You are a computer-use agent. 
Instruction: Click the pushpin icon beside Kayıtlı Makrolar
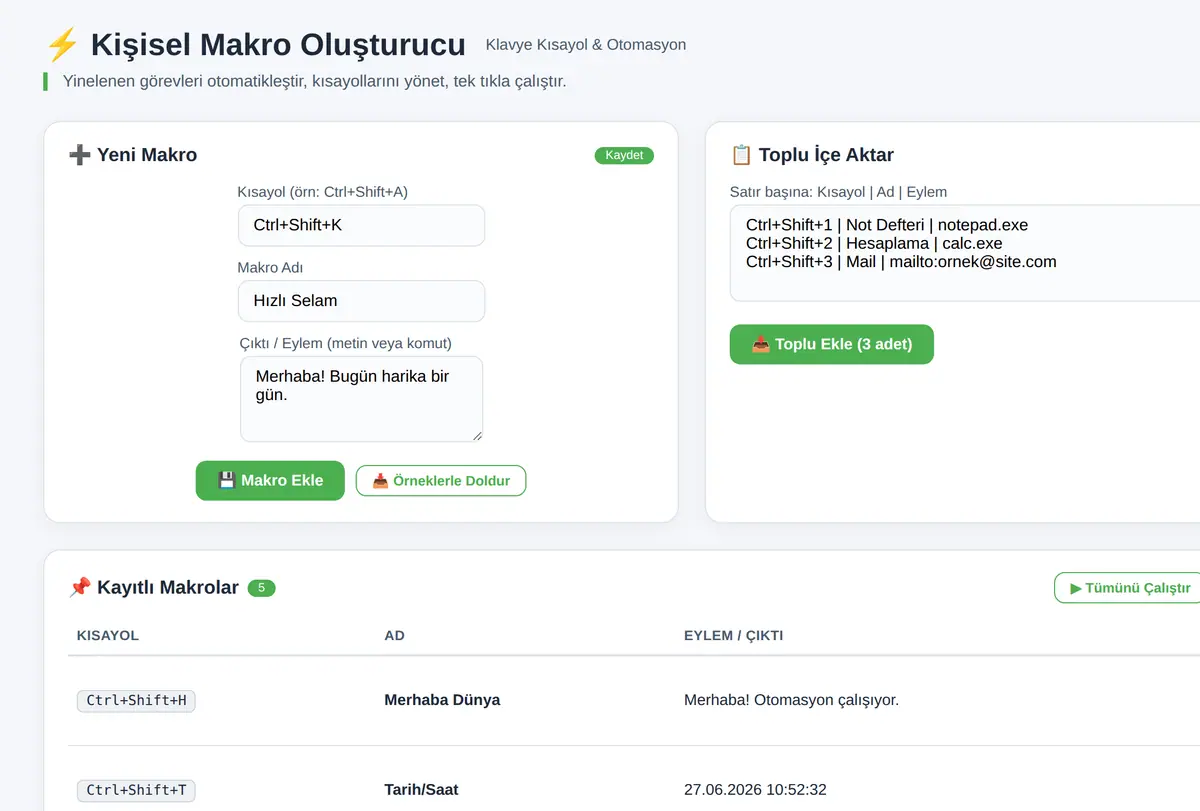(79, 588)
